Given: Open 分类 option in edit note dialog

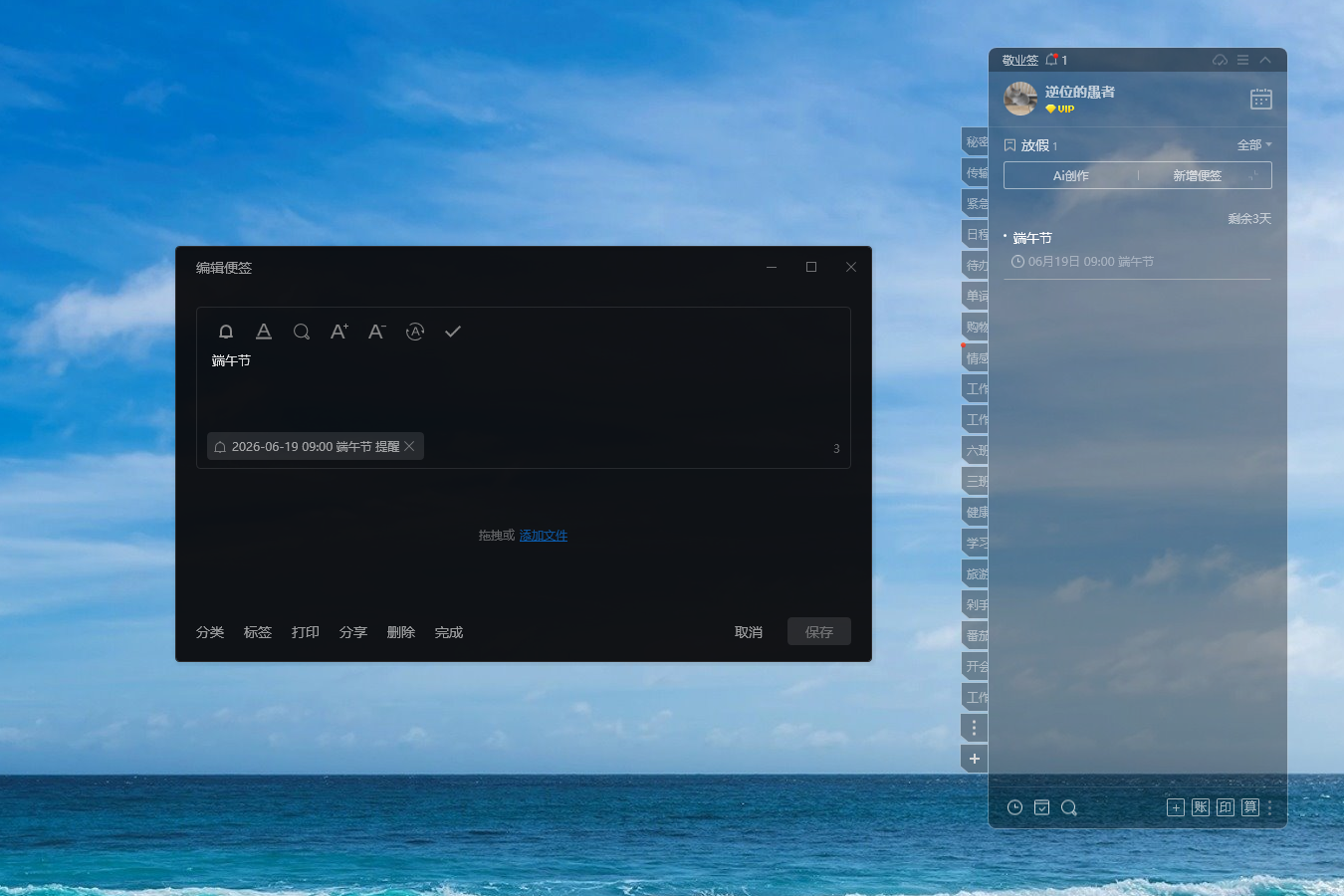Looking at the screenshot, I should (x=210, y=632).
